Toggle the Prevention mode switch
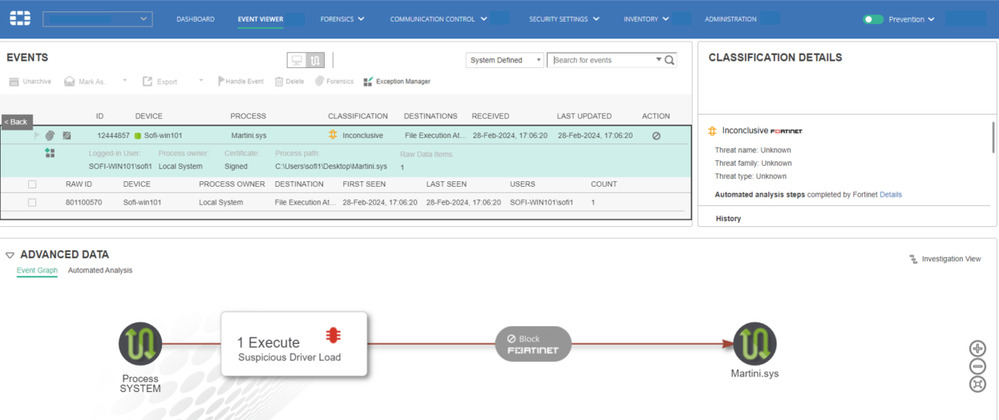The image size is (999, 420). [873, 19]
